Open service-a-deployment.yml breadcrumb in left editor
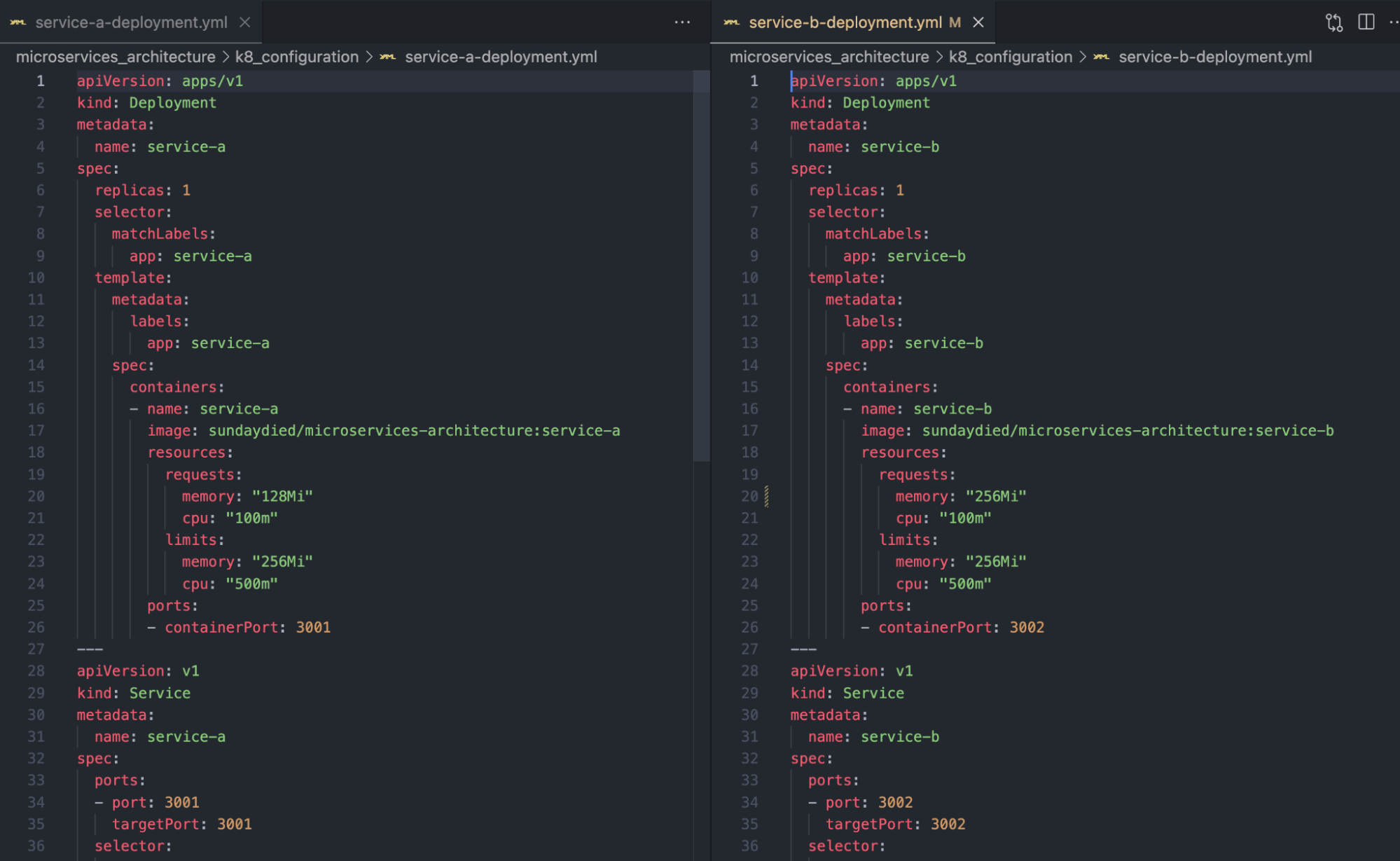This screenshot has height=861, width=1400. pyautogui.click(x=501, y=57)
